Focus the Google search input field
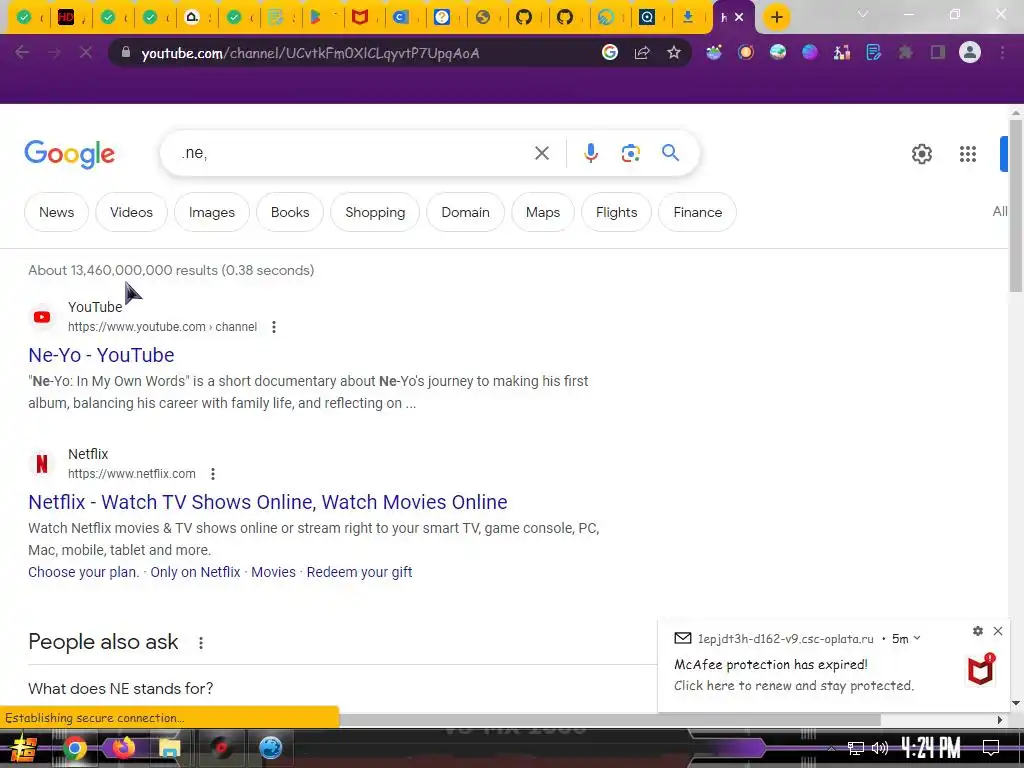The width and height of the screenshot is (1024, 768). click(x=353, y=153)
